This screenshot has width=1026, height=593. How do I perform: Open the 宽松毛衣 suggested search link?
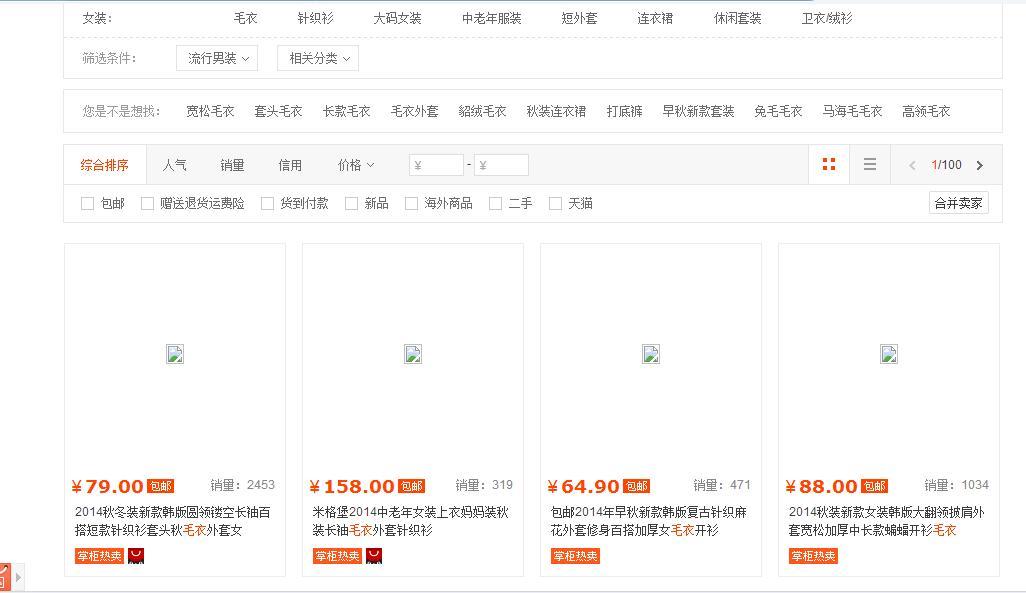210,111
